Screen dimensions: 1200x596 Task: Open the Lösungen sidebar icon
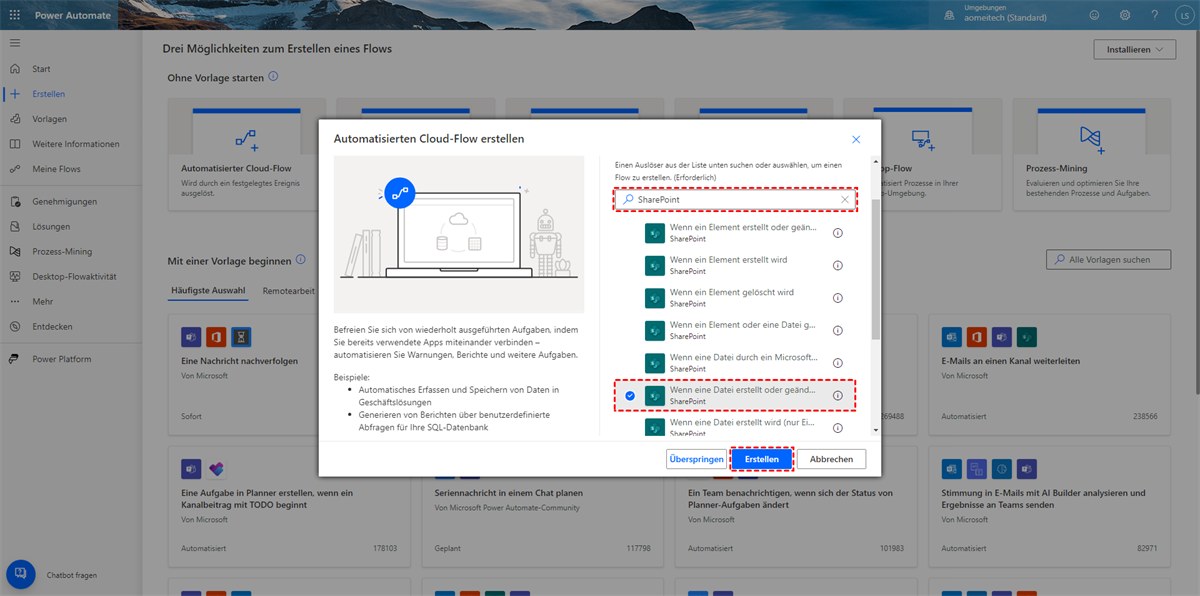click(x=14, y=227)
